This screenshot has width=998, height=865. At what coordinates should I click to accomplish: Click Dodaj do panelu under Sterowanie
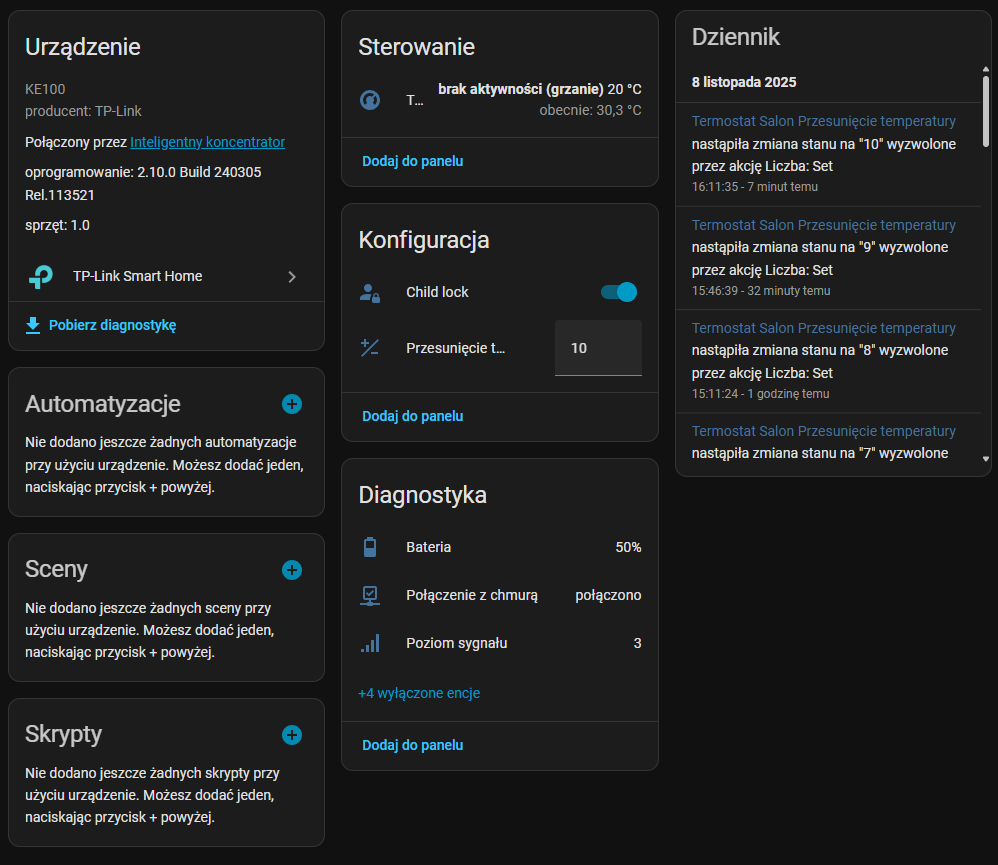[412, 161]
